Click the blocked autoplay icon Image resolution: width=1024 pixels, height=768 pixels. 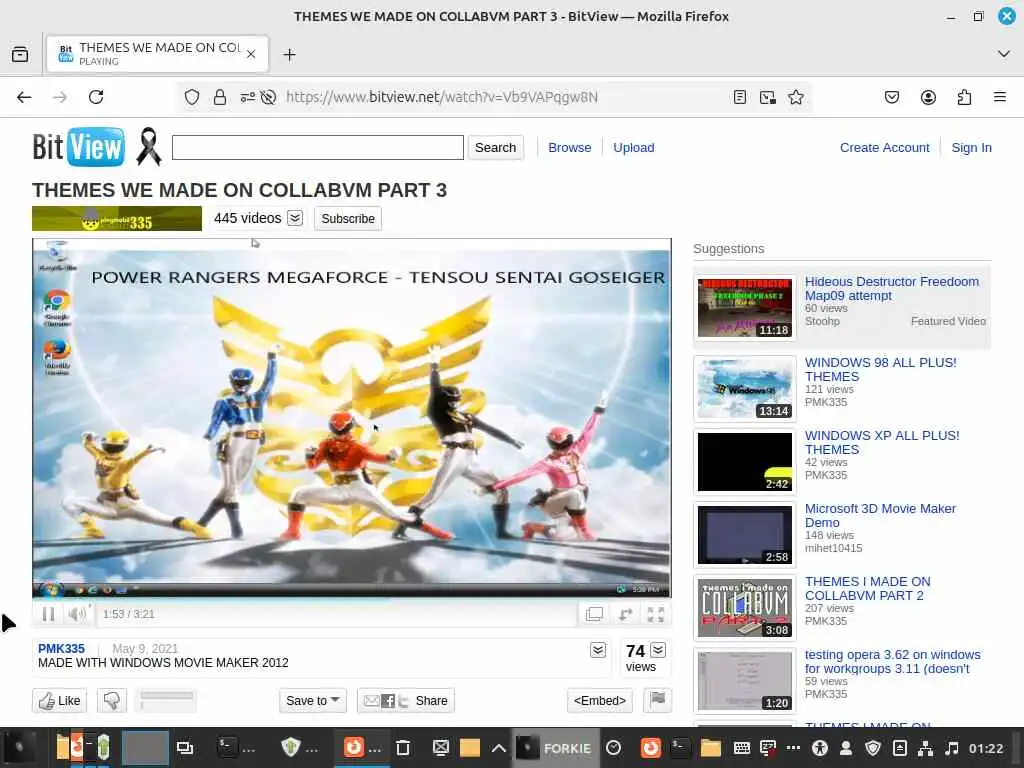pos(268,97)
